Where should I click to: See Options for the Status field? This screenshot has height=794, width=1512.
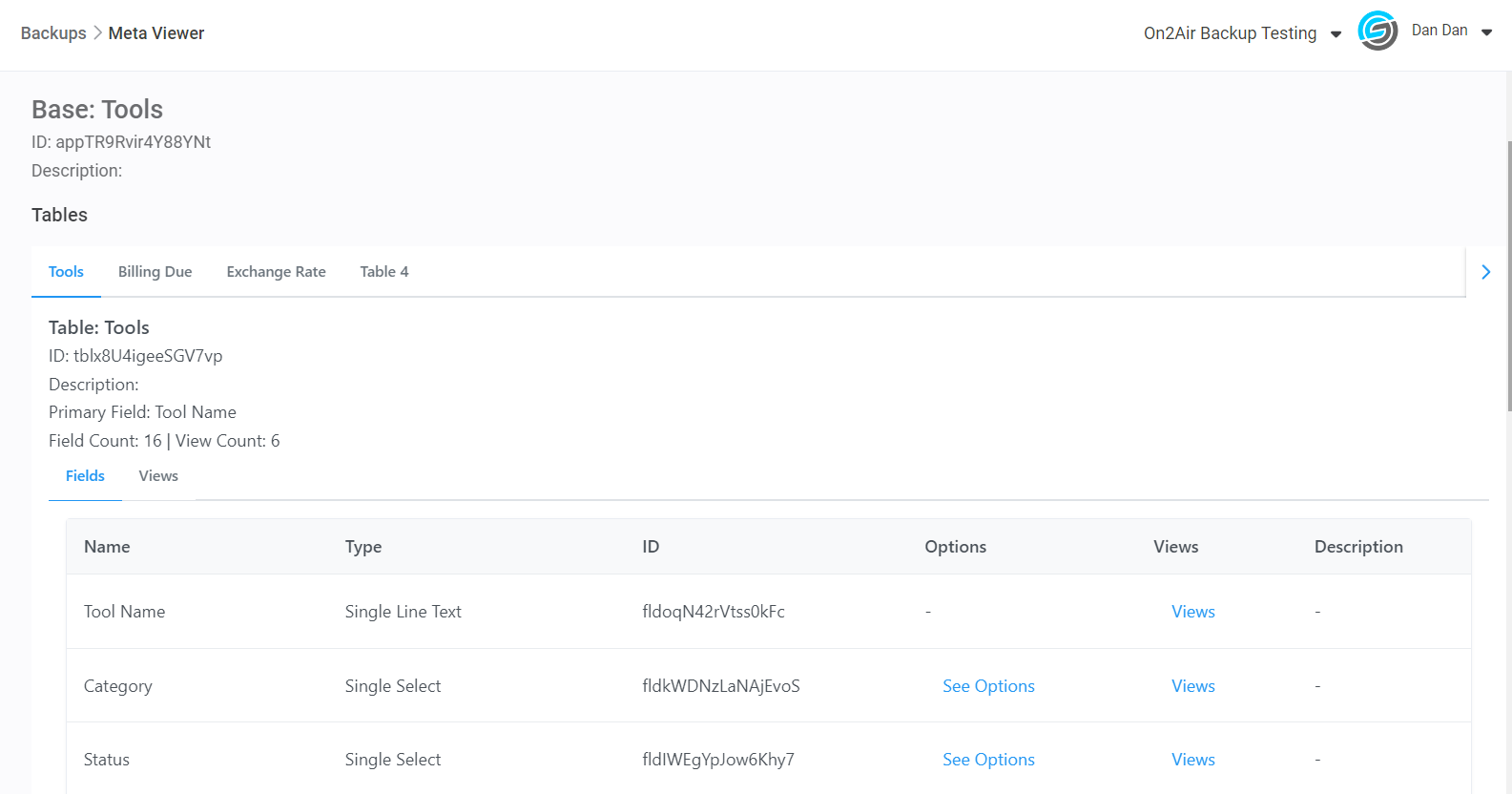[x=988, y=760]
